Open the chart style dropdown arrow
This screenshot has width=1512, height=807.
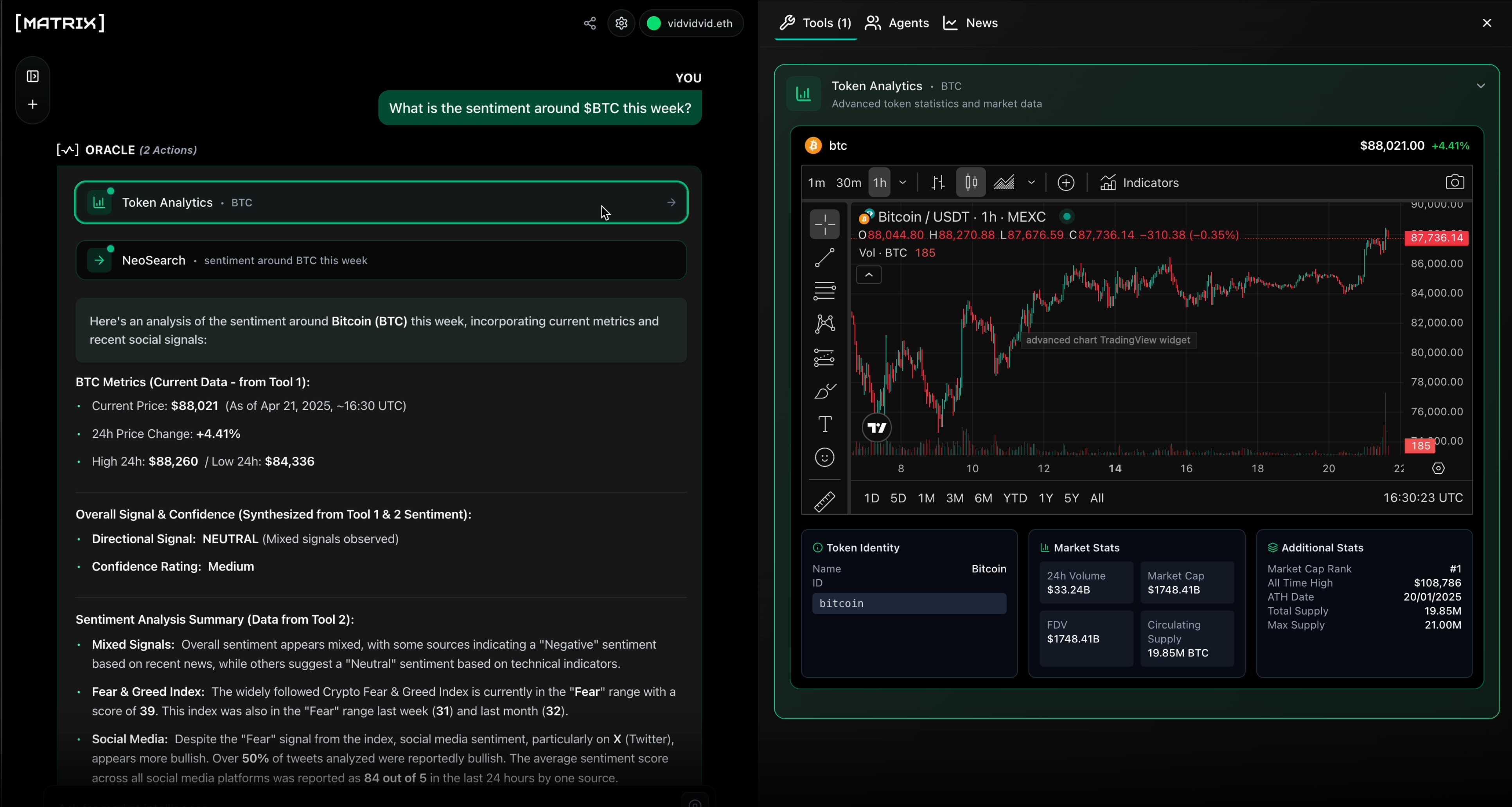tap(1031, 183)
